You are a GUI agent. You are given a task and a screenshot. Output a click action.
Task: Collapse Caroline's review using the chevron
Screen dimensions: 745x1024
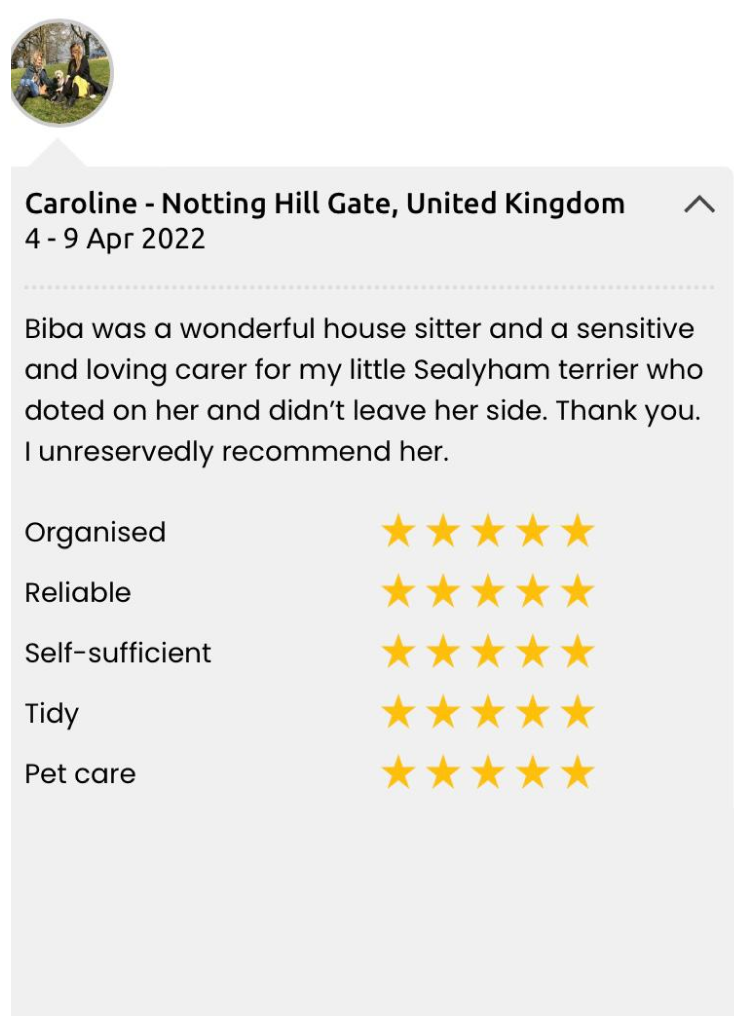[x=699, y=205]
